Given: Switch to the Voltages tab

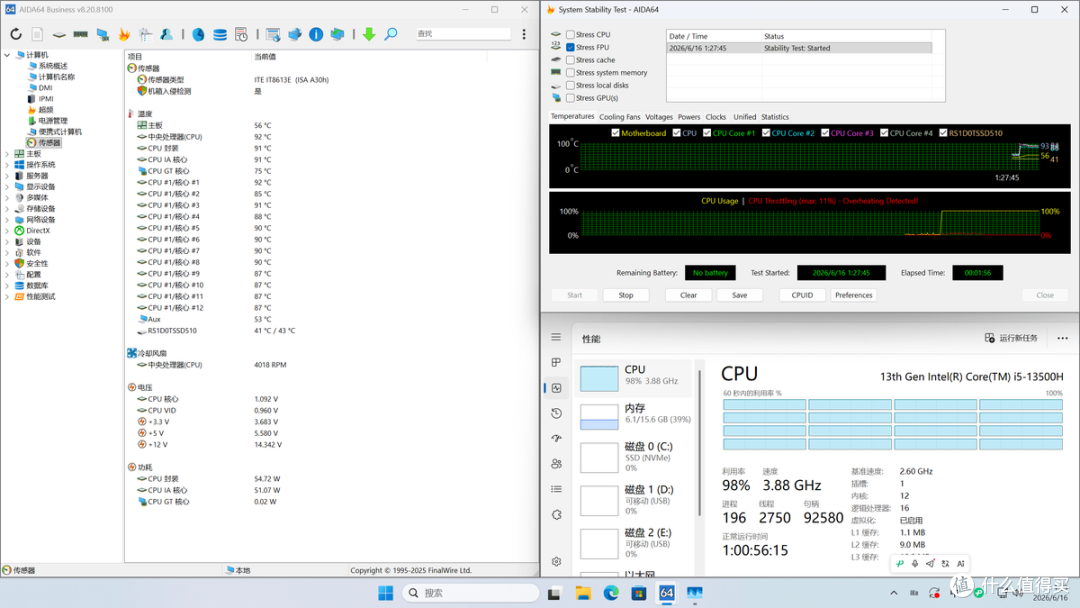Looking at the screenshot, I should [x=658, y=117].
